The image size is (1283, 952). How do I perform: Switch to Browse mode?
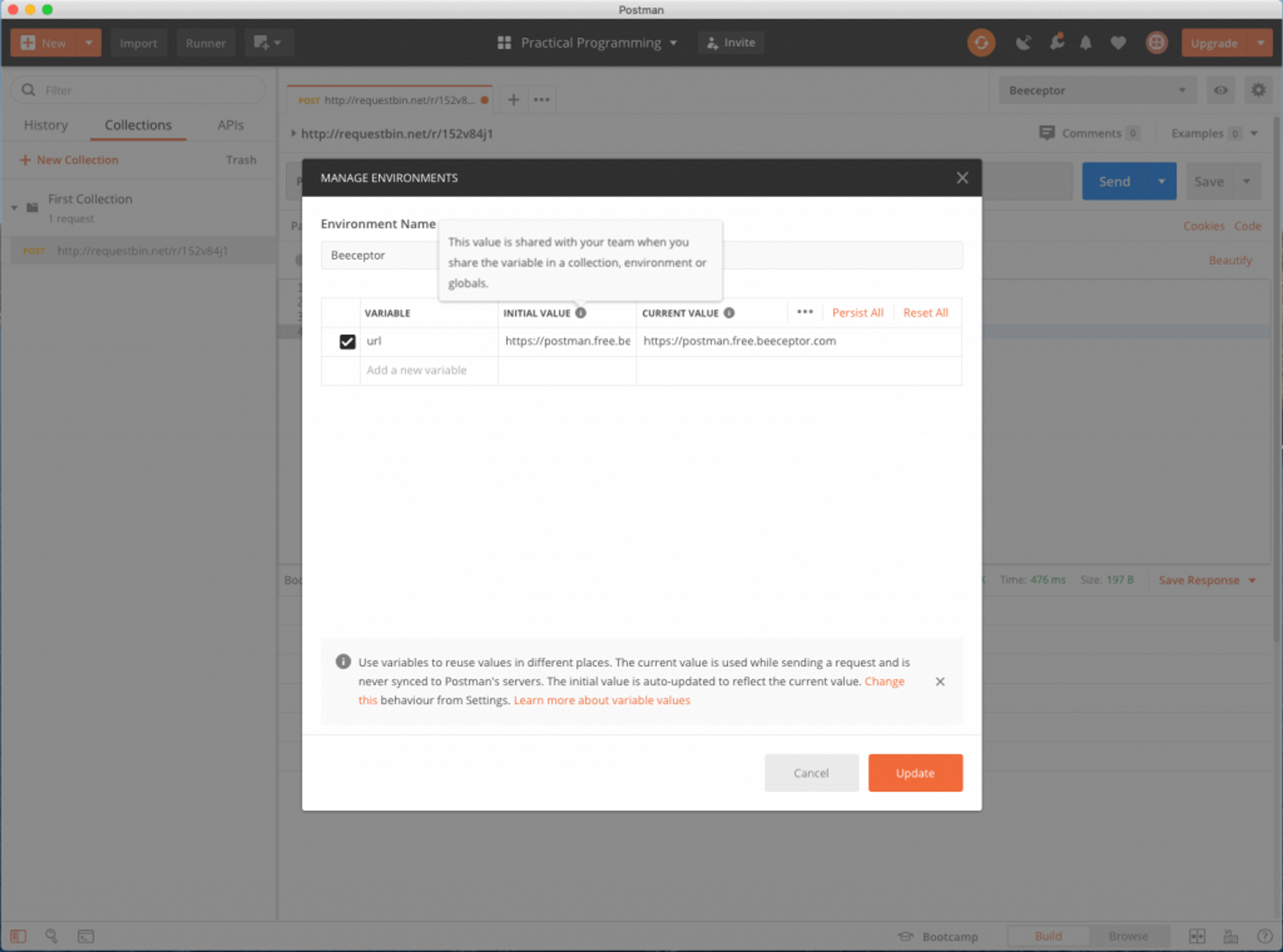(x=1129, y=936)
